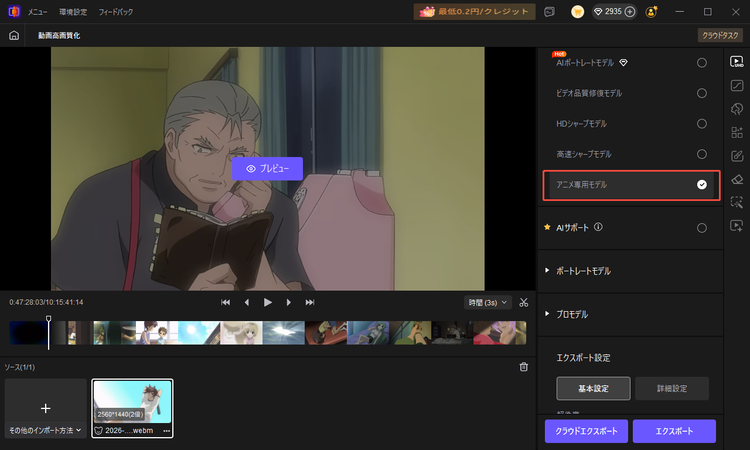Step back one frame
This screenshot has width=750, height=450.
click(247, 302)
